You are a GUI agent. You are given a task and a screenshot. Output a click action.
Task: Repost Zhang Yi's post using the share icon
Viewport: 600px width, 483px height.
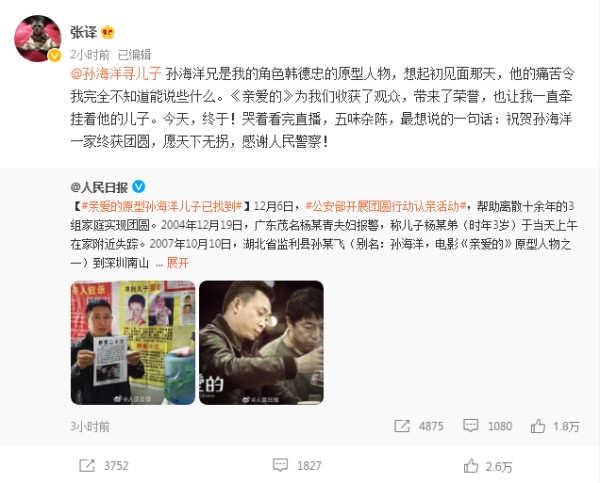[x=87, y=465]
